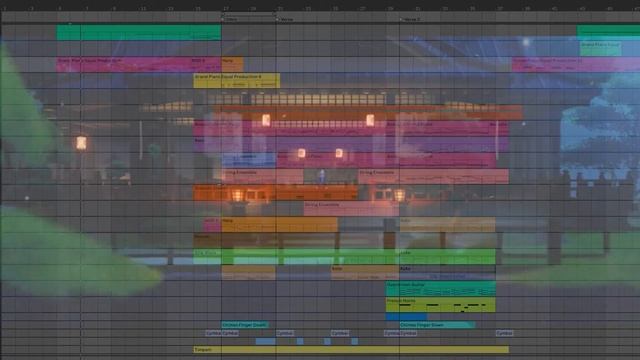Select the teal guitar clip above the horns clip
This screenshot has height=360, width=640.
coord(441,289)
